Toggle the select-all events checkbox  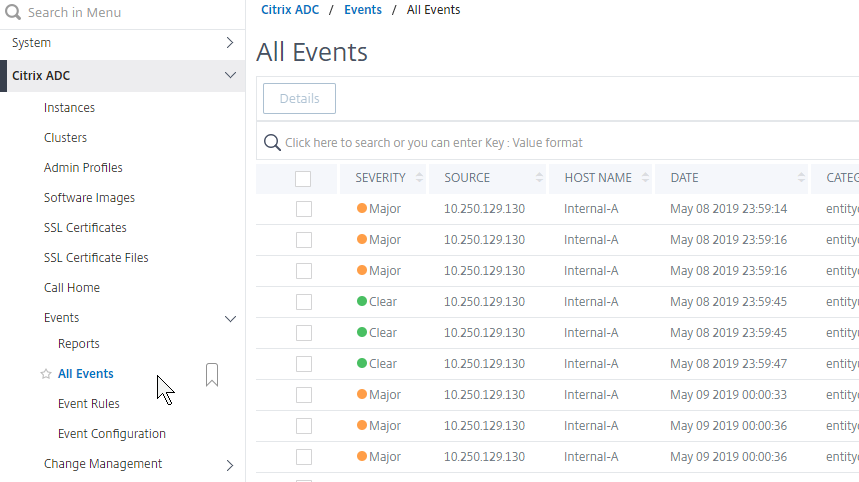click(x=303, y=179)
